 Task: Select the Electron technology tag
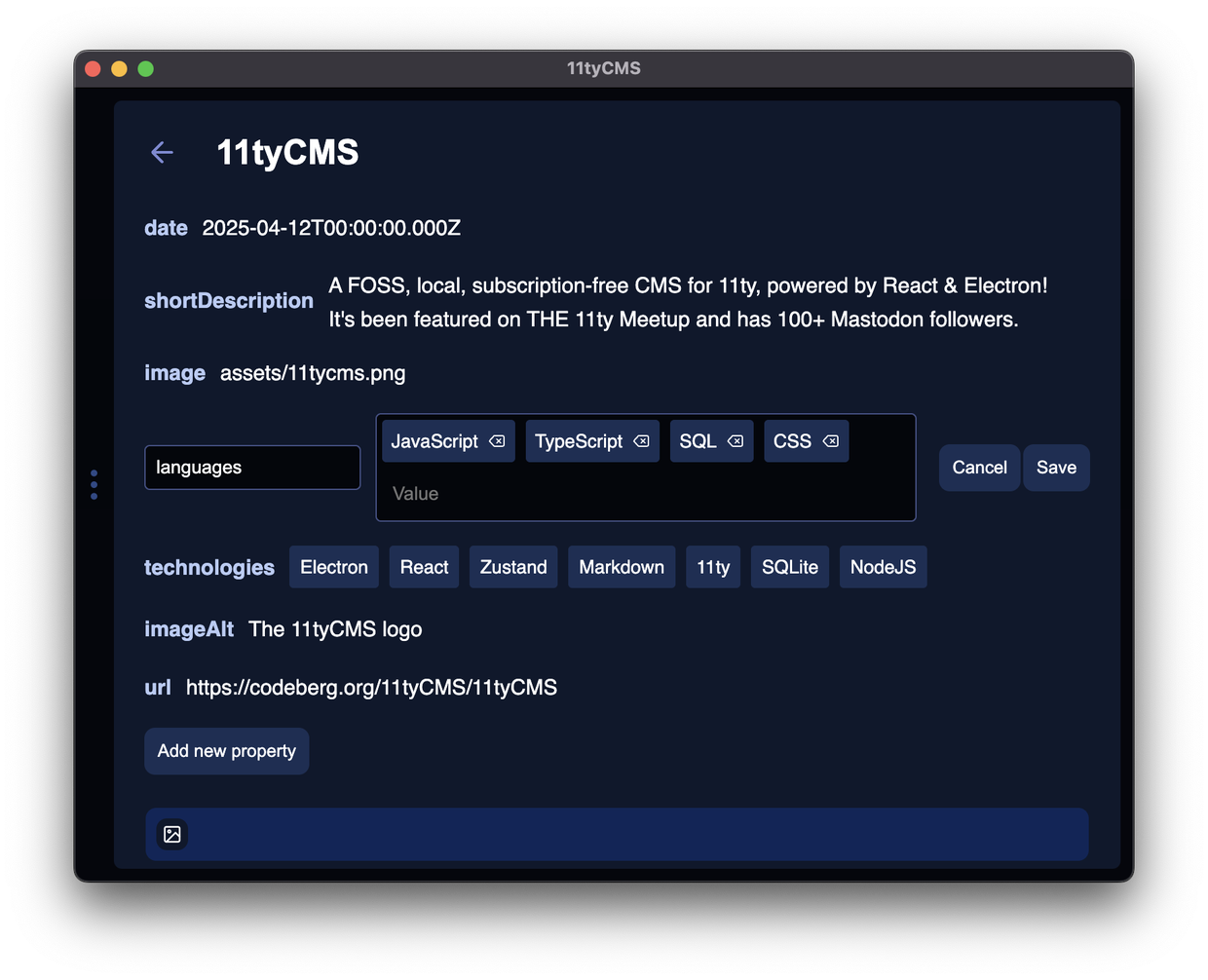[x=334, y=567]
